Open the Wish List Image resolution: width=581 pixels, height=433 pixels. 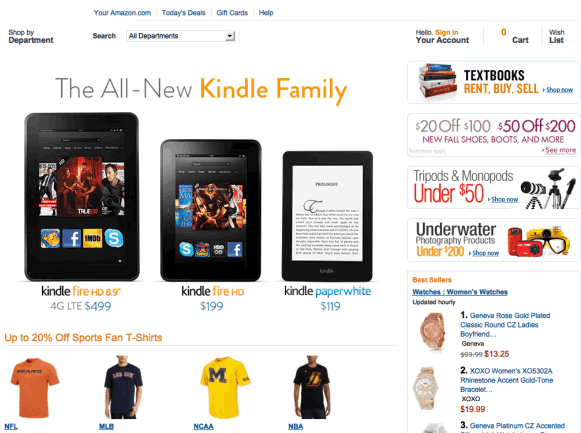click(556, 36)
